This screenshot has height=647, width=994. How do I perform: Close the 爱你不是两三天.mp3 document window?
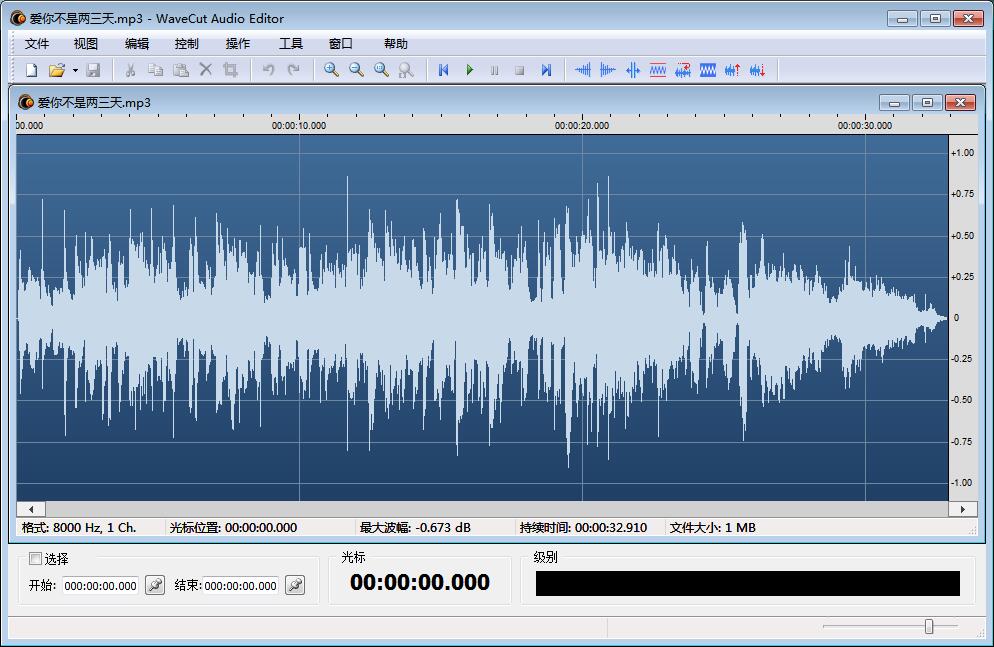click(x=960, y=103)
